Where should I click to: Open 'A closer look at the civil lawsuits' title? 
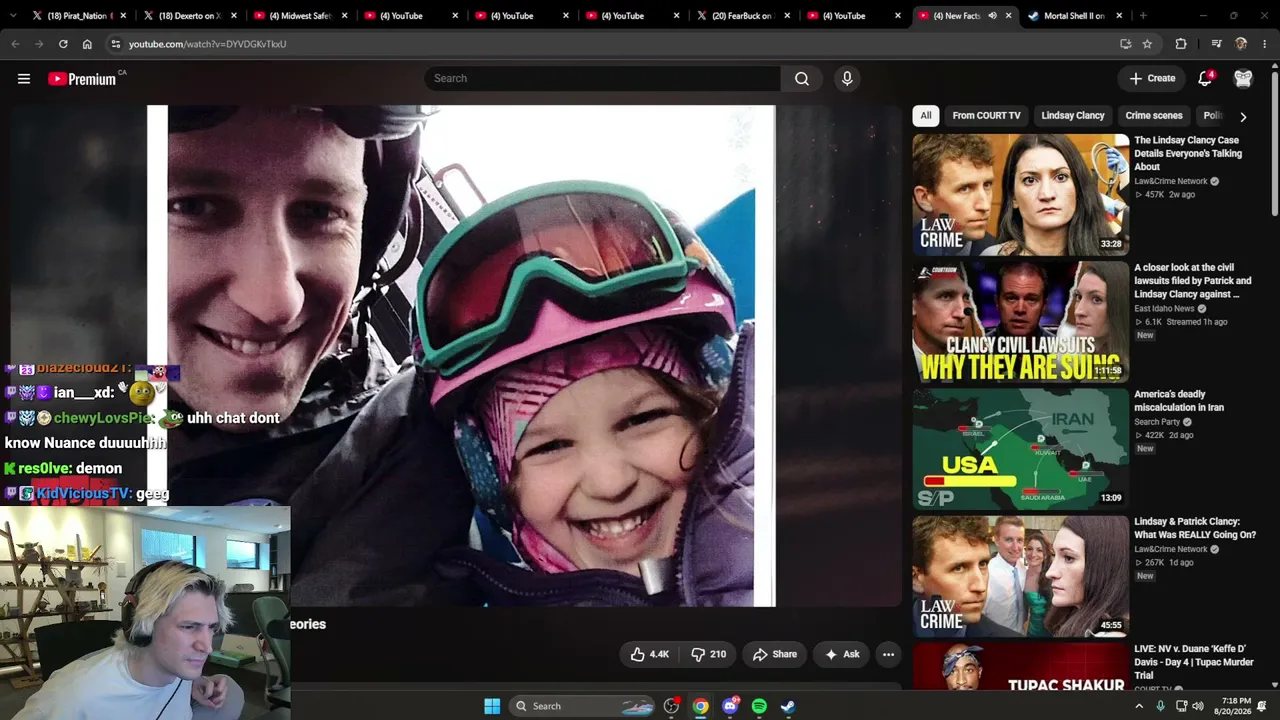pyautogui.click(x=1192, y=281)
